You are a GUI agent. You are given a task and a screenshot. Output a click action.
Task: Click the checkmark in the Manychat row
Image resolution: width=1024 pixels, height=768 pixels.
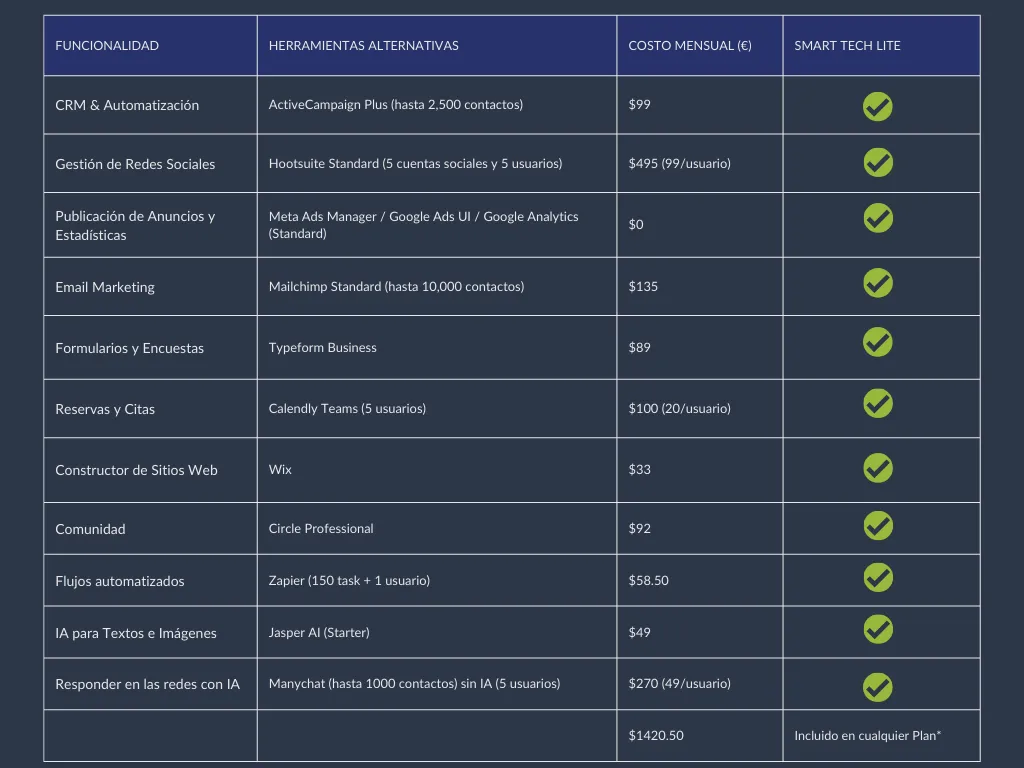click(x=878, y=688)
